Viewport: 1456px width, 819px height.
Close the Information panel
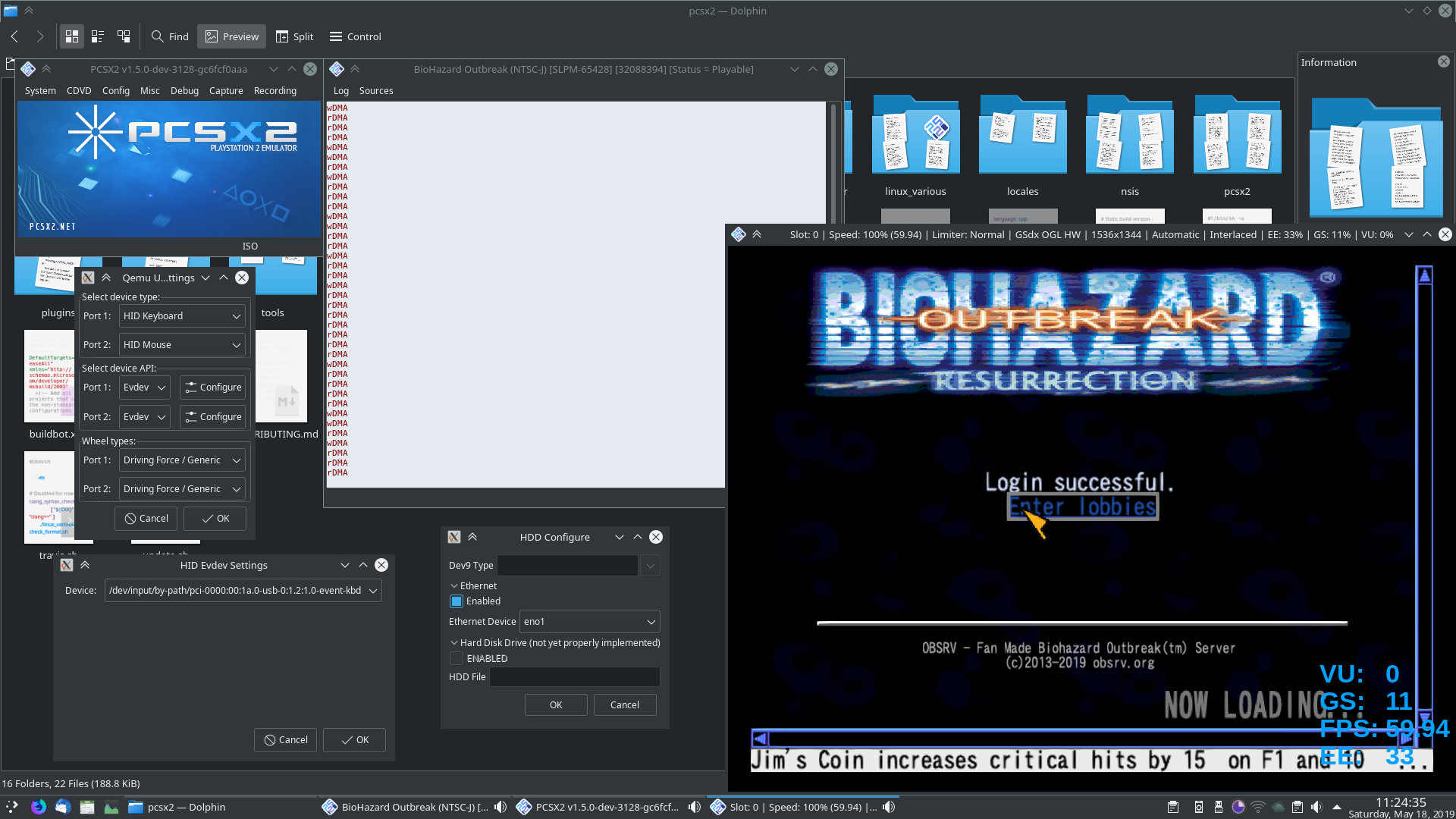click(x=1444, y=62)
